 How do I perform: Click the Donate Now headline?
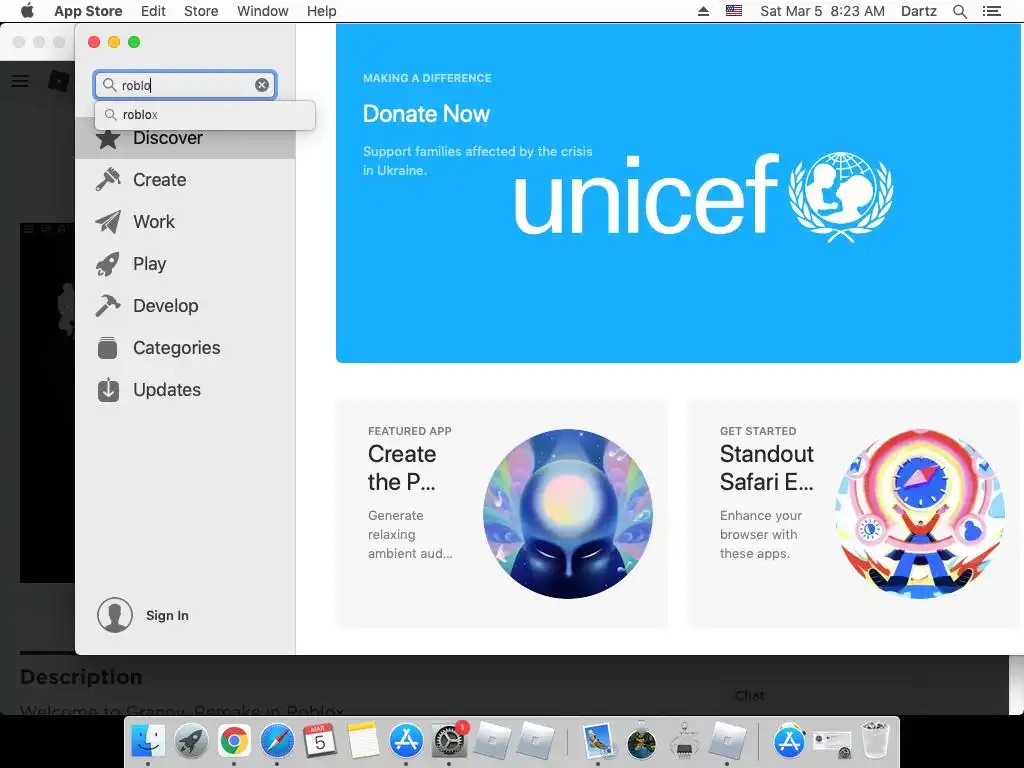tap(426, 114)
